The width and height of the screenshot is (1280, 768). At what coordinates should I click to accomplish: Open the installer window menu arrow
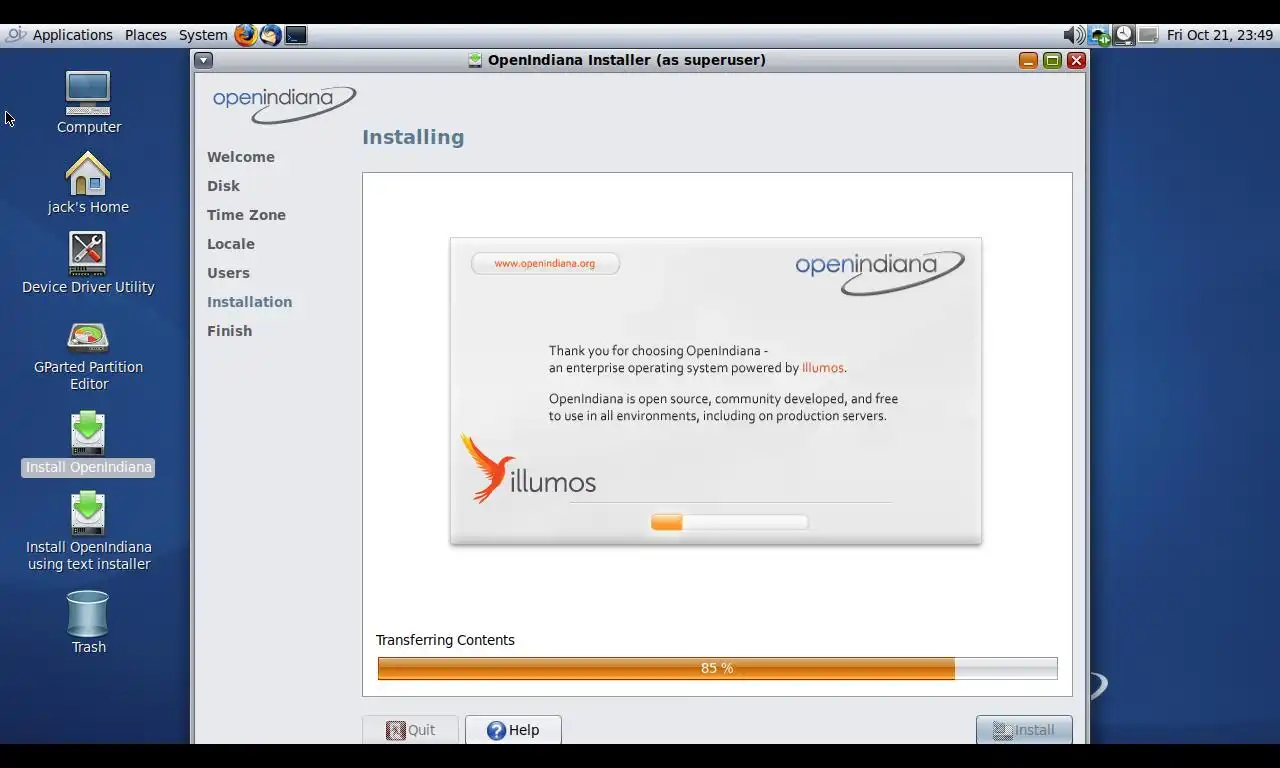(203, 60)
